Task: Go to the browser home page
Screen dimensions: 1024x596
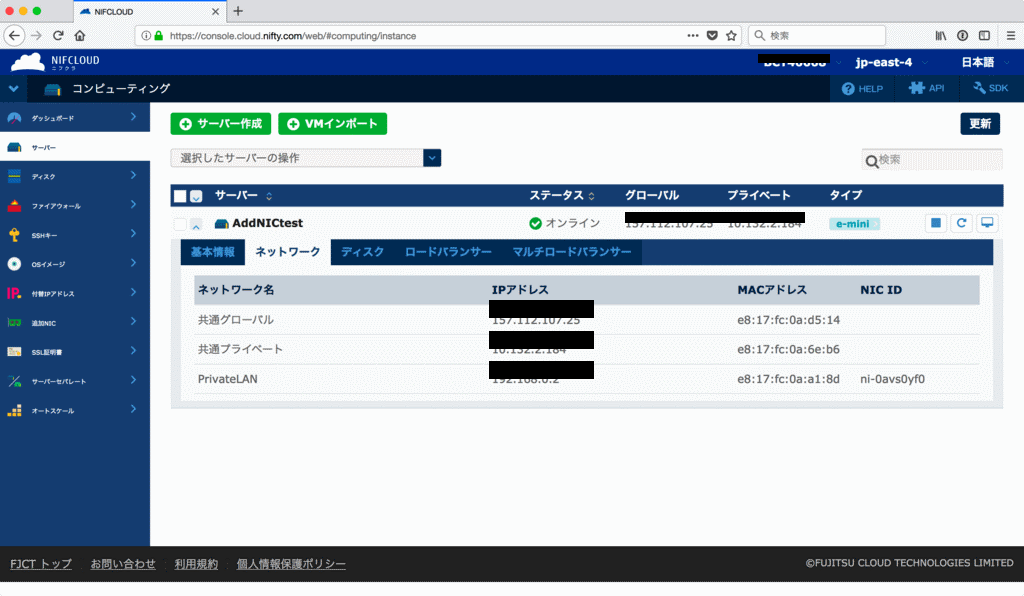Action: pos(80,35)
